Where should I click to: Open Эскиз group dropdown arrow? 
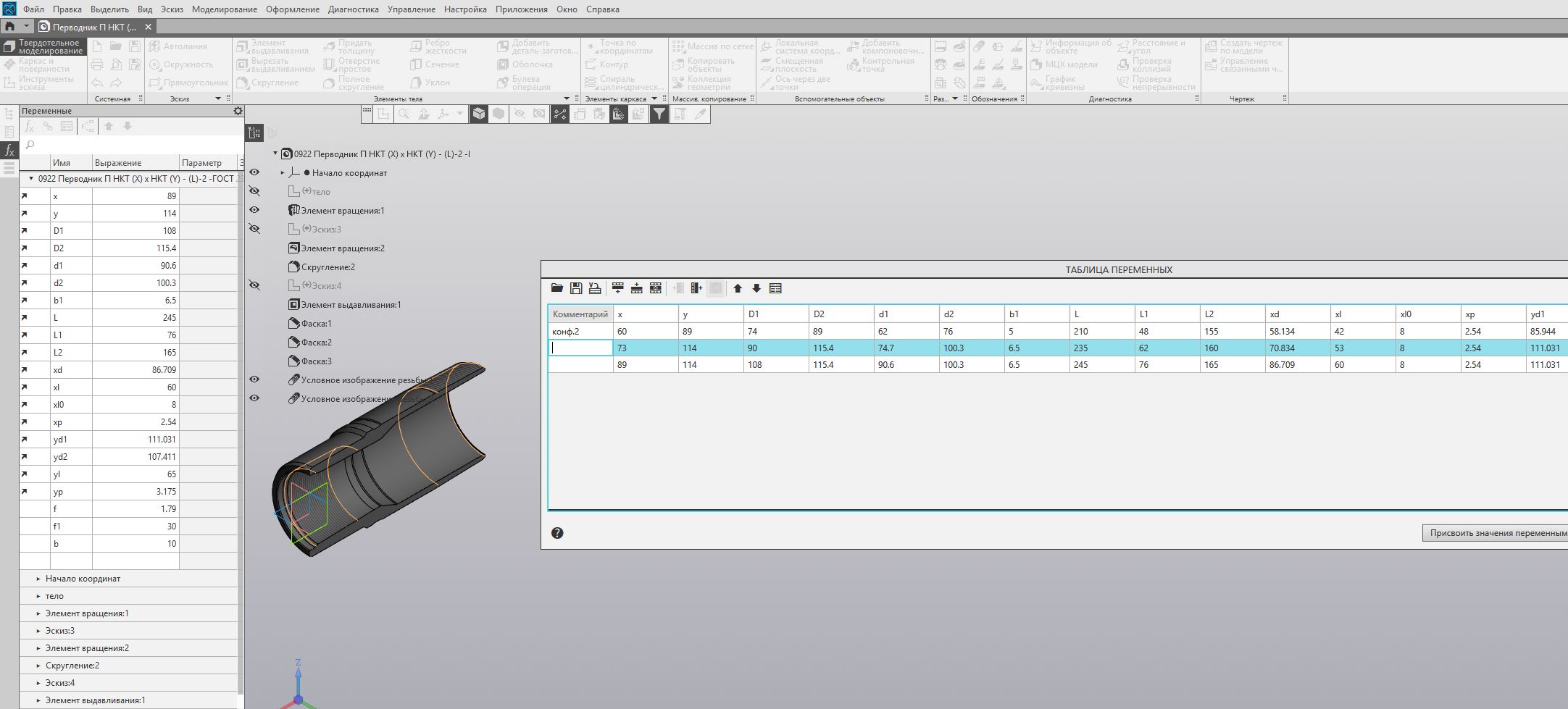click(218, 98)
